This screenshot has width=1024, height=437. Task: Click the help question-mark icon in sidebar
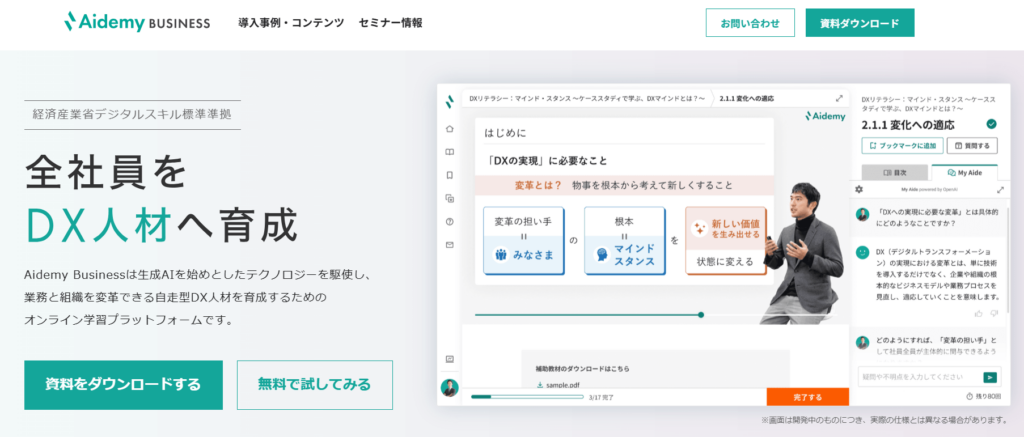[449, 221]
